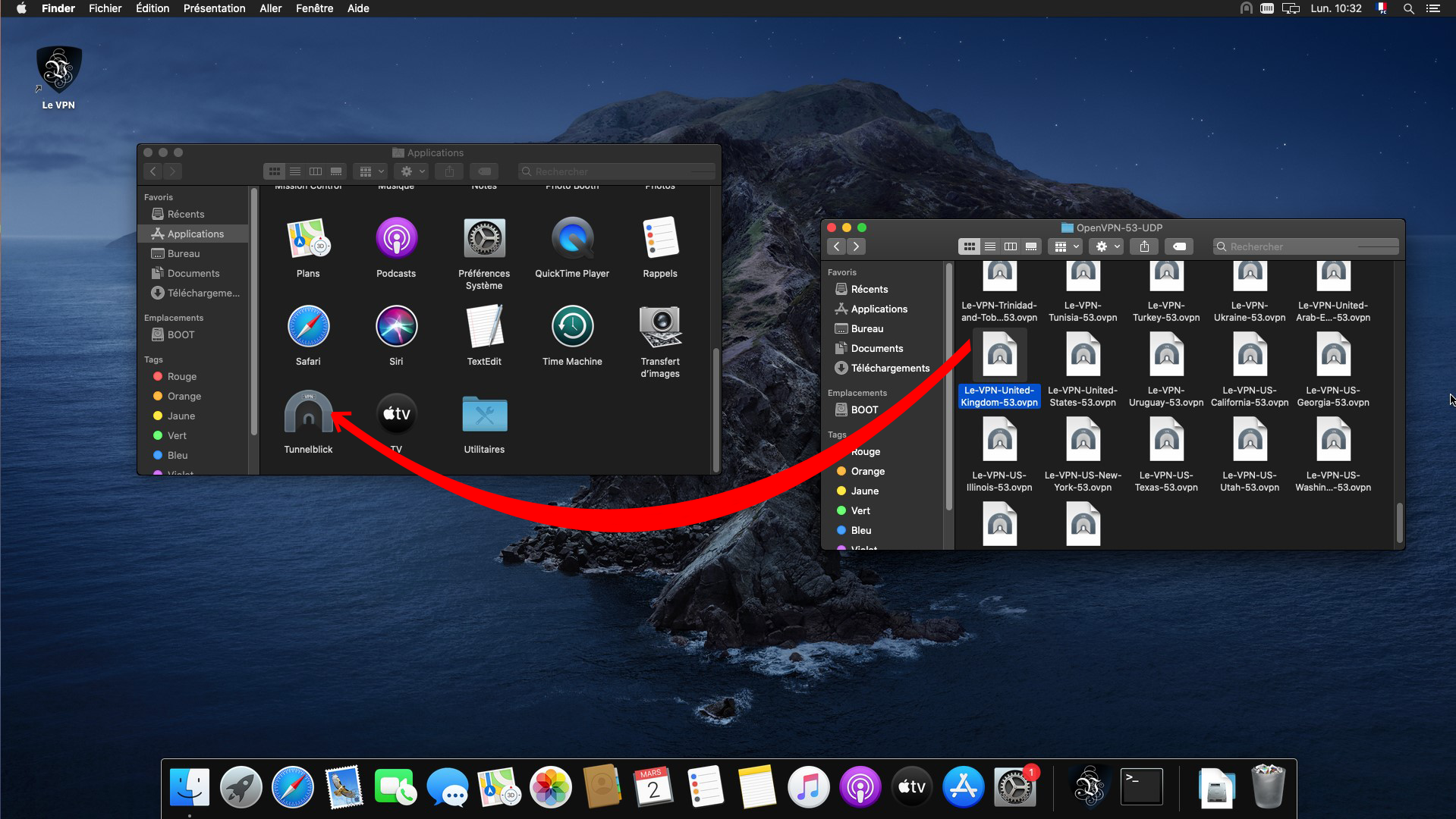The height and width of the screenshot is (819, 1456).
Task: Select the Le-VPN-US-New-York-53.ovpn file
Action: [x=1083, y=440]
